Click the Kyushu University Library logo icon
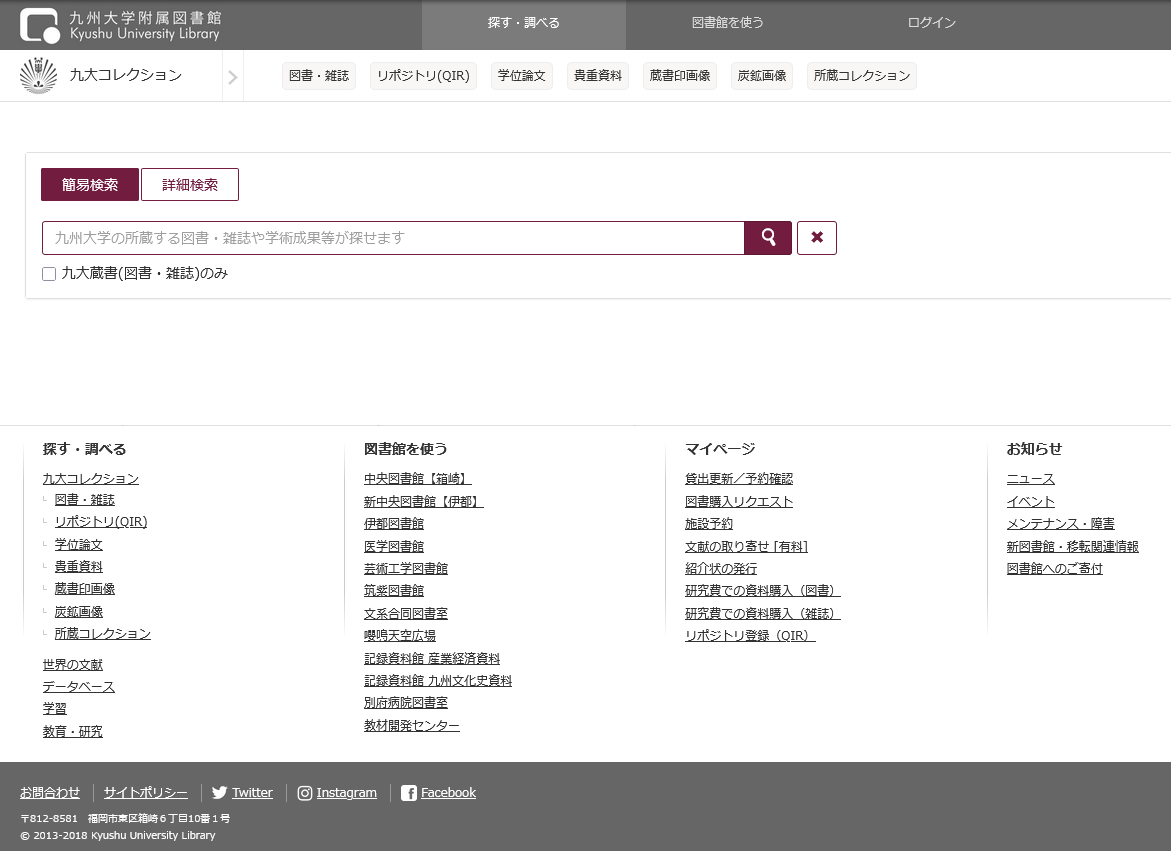1171x851 pixels. point(41,25)
